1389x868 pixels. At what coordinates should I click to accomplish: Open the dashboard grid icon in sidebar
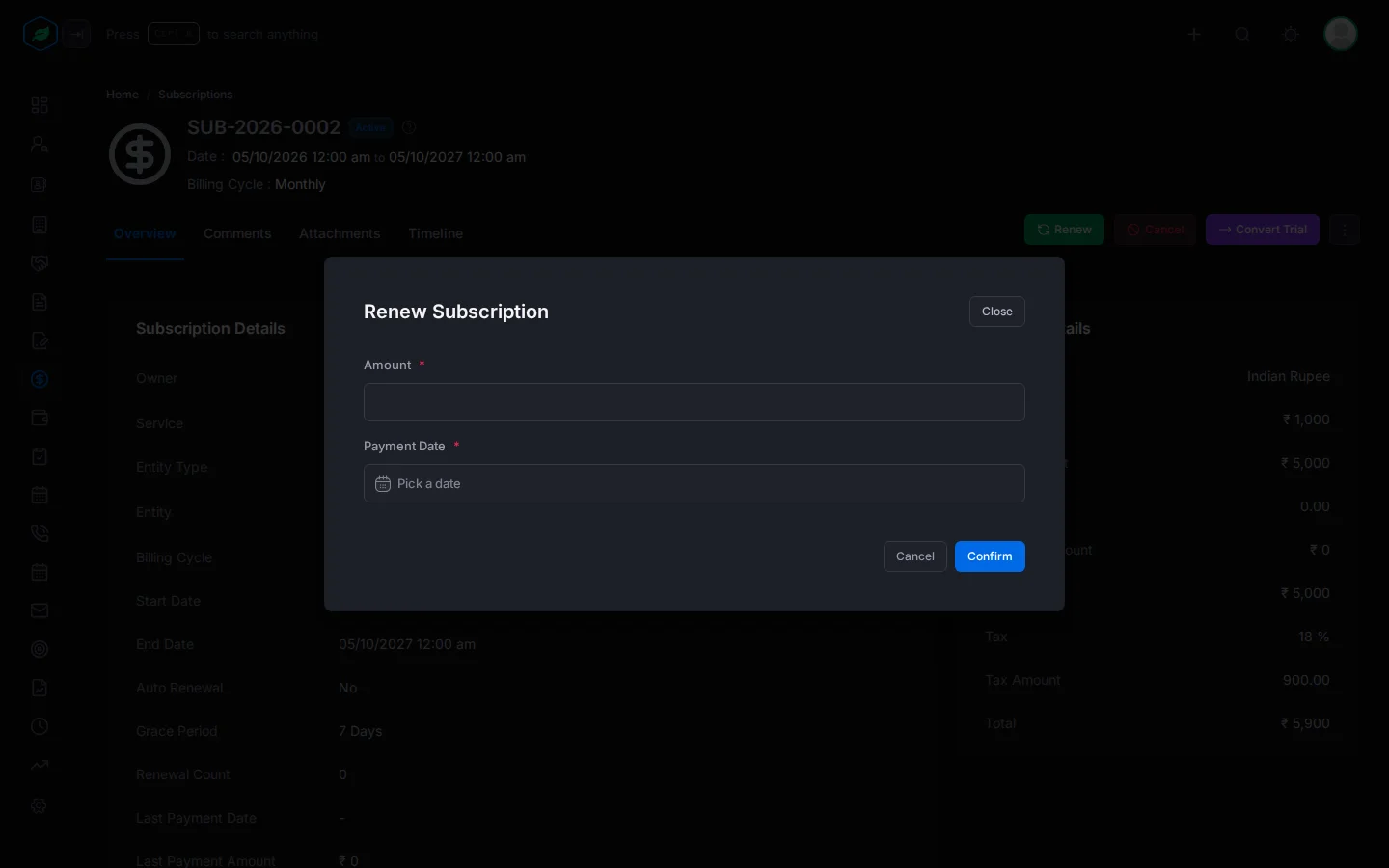coord(40,105)
